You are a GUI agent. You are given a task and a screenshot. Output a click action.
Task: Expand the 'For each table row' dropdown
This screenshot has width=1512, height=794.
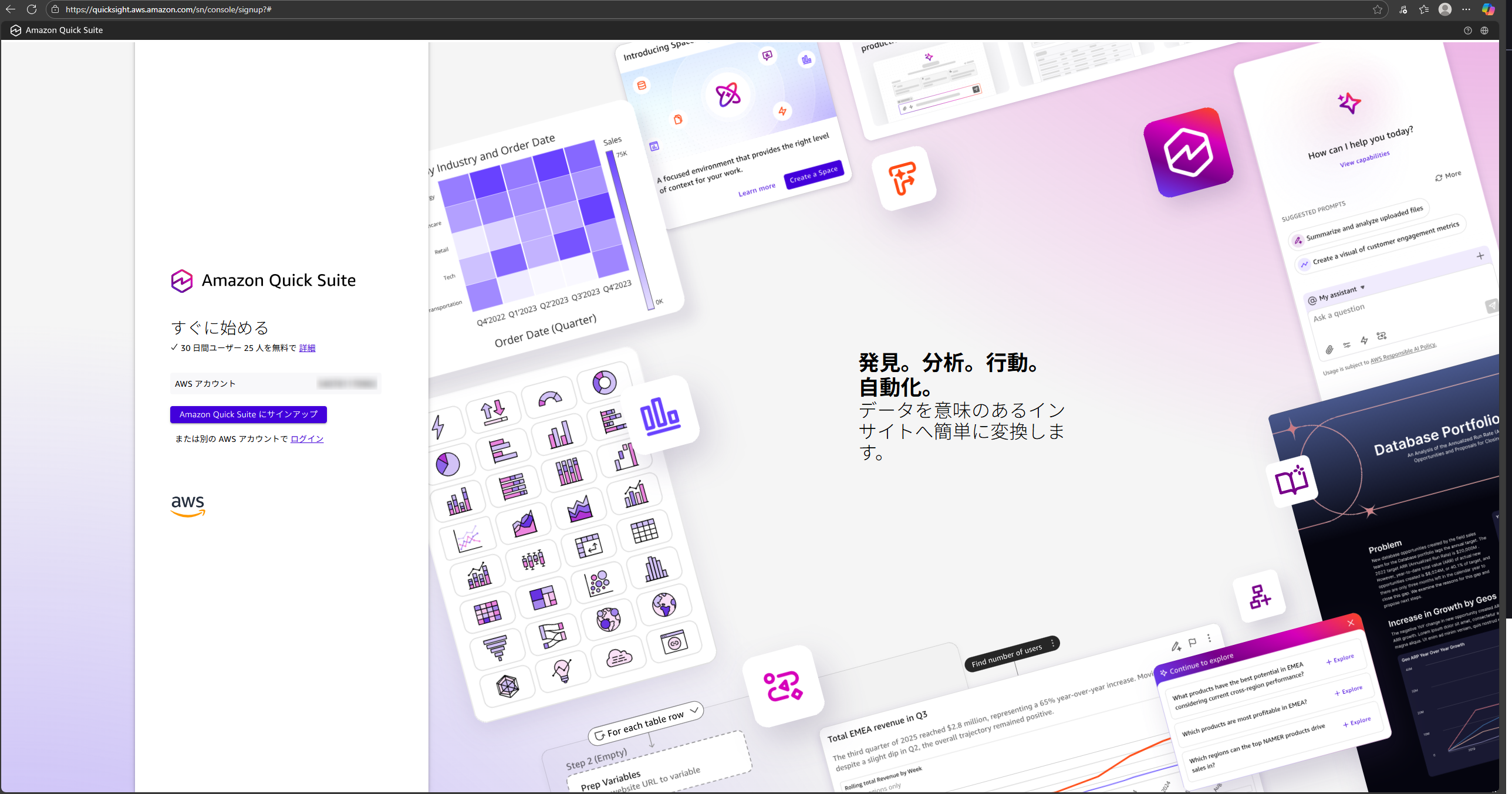694,710
